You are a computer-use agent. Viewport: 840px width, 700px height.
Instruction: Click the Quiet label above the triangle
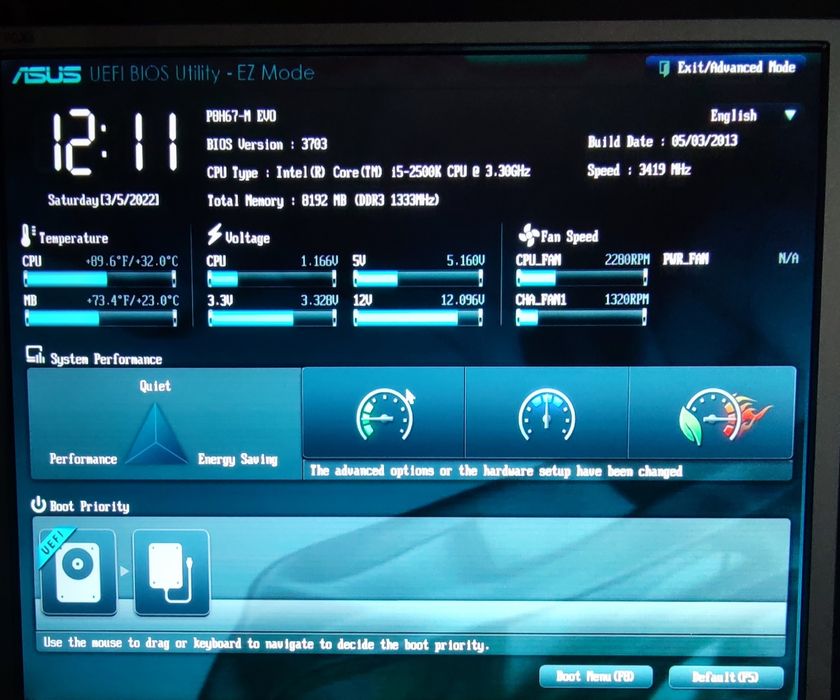pyautogui.click(x=155, y=386)
